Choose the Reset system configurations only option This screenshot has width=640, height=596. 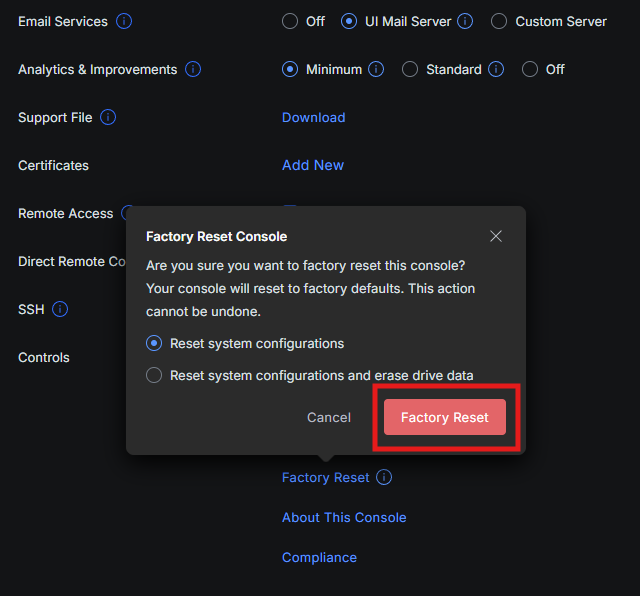coord(154,343)
